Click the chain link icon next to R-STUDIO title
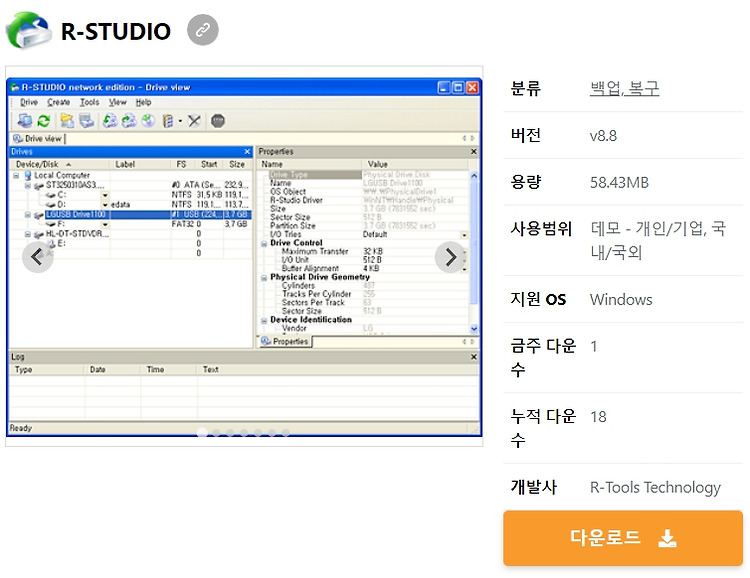The width and height of the screenshot is (750, 578). pyautogui.click(x=203, y=30)
